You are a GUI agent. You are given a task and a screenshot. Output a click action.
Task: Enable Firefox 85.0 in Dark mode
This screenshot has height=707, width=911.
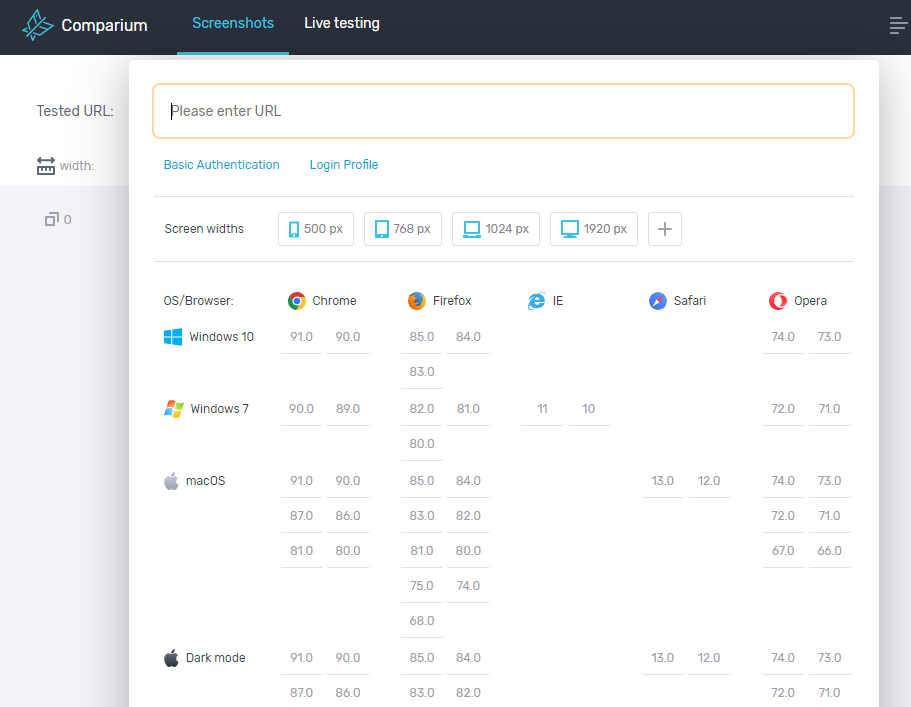(x=422, y=658)
